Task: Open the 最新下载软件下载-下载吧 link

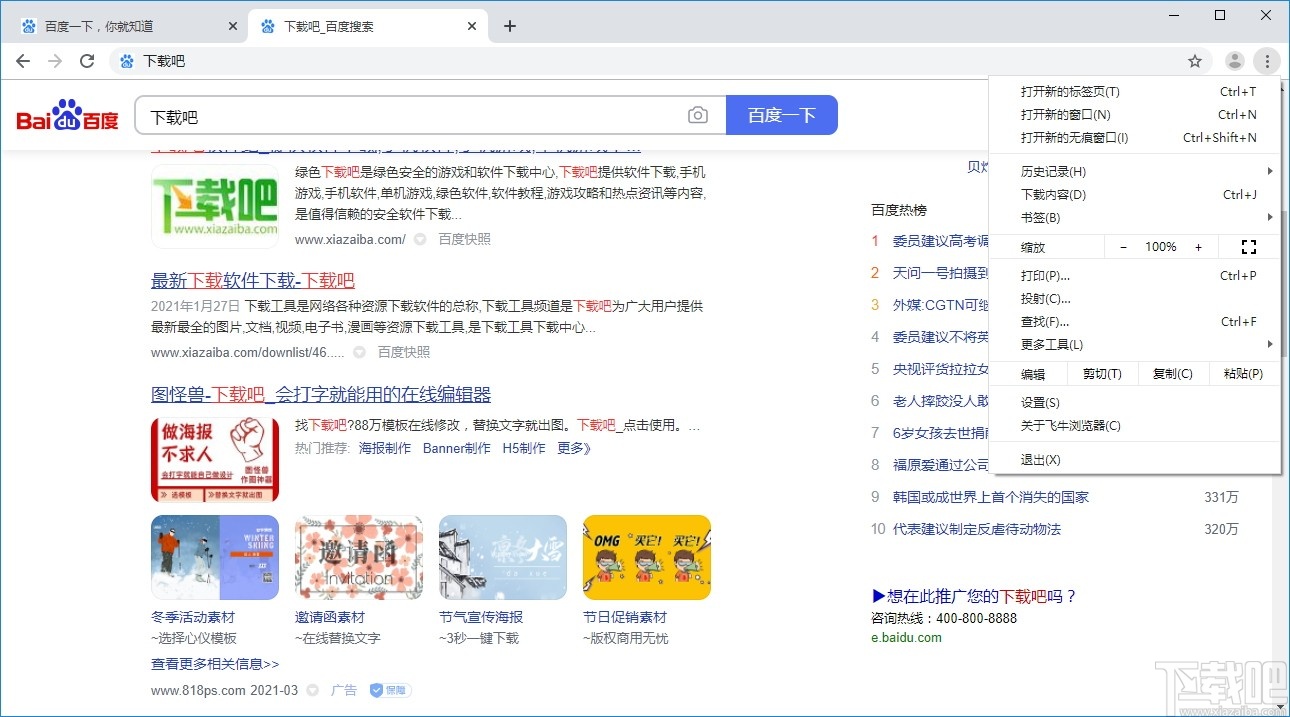Action: pyautogui.click(x=253, y=281)
